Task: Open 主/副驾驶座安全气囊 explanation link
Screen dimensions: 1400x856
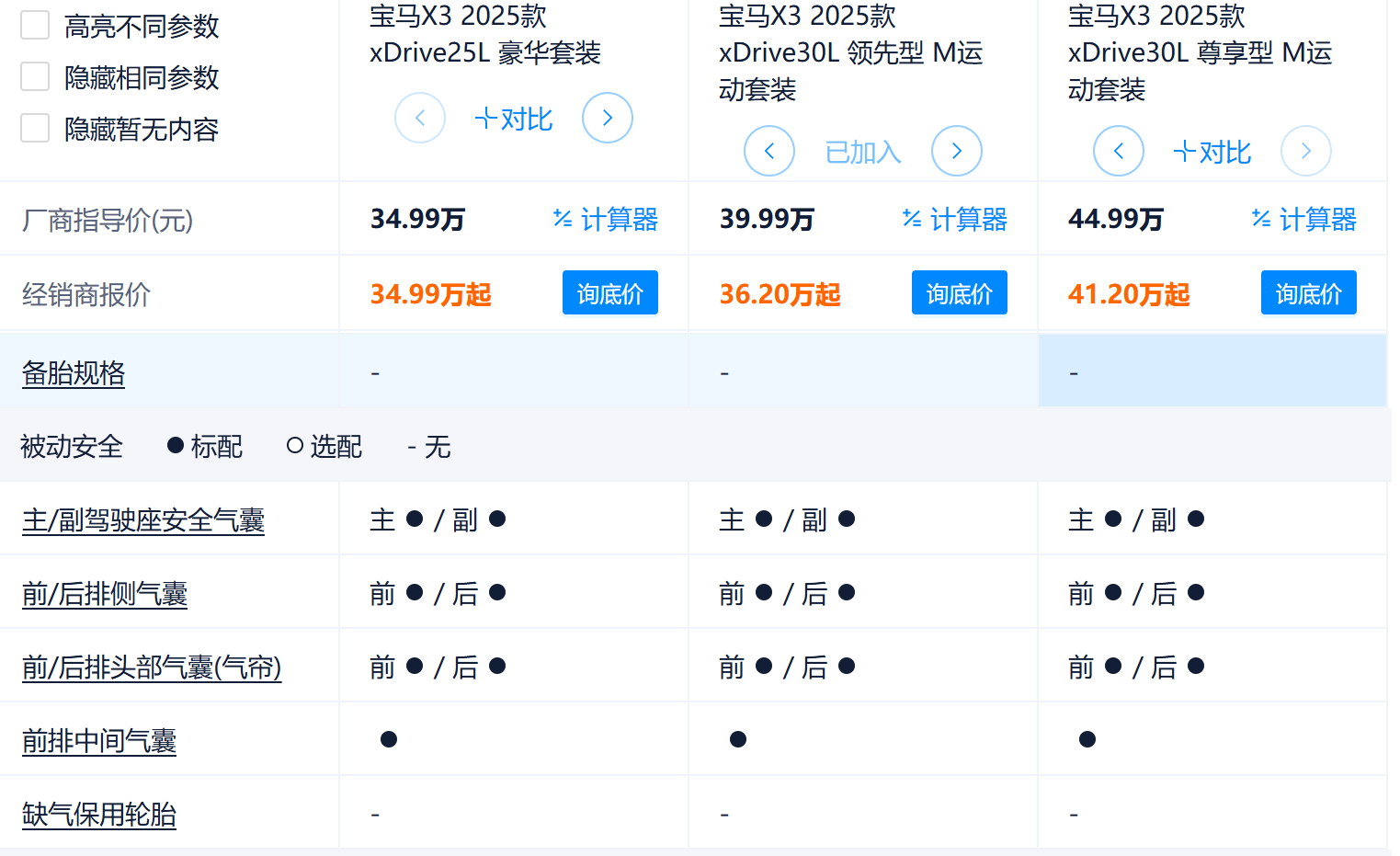Action: coord(143,519)
